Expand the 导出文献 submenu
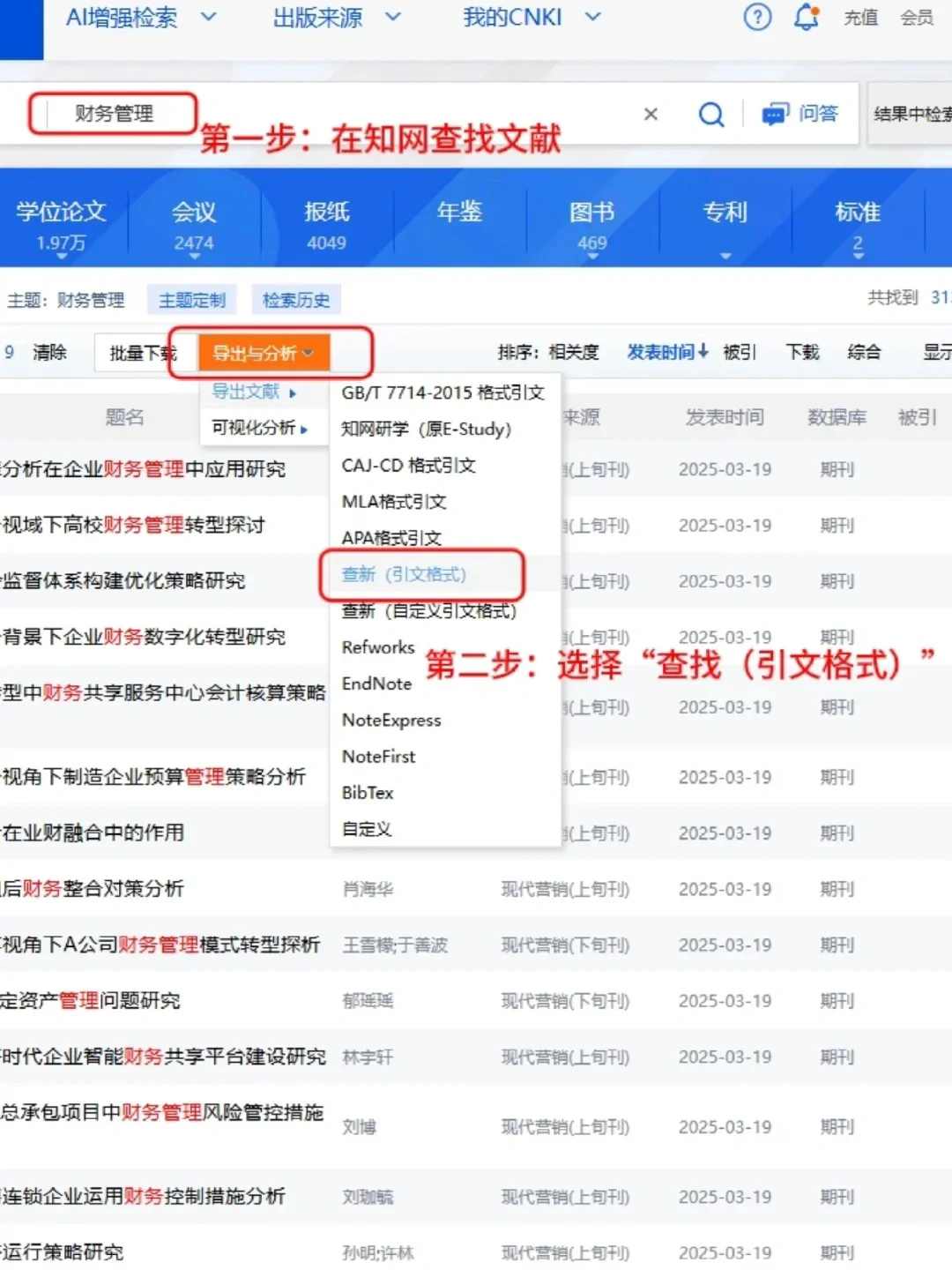Viewport: 952px width, 1270px height. pos(255,392)
